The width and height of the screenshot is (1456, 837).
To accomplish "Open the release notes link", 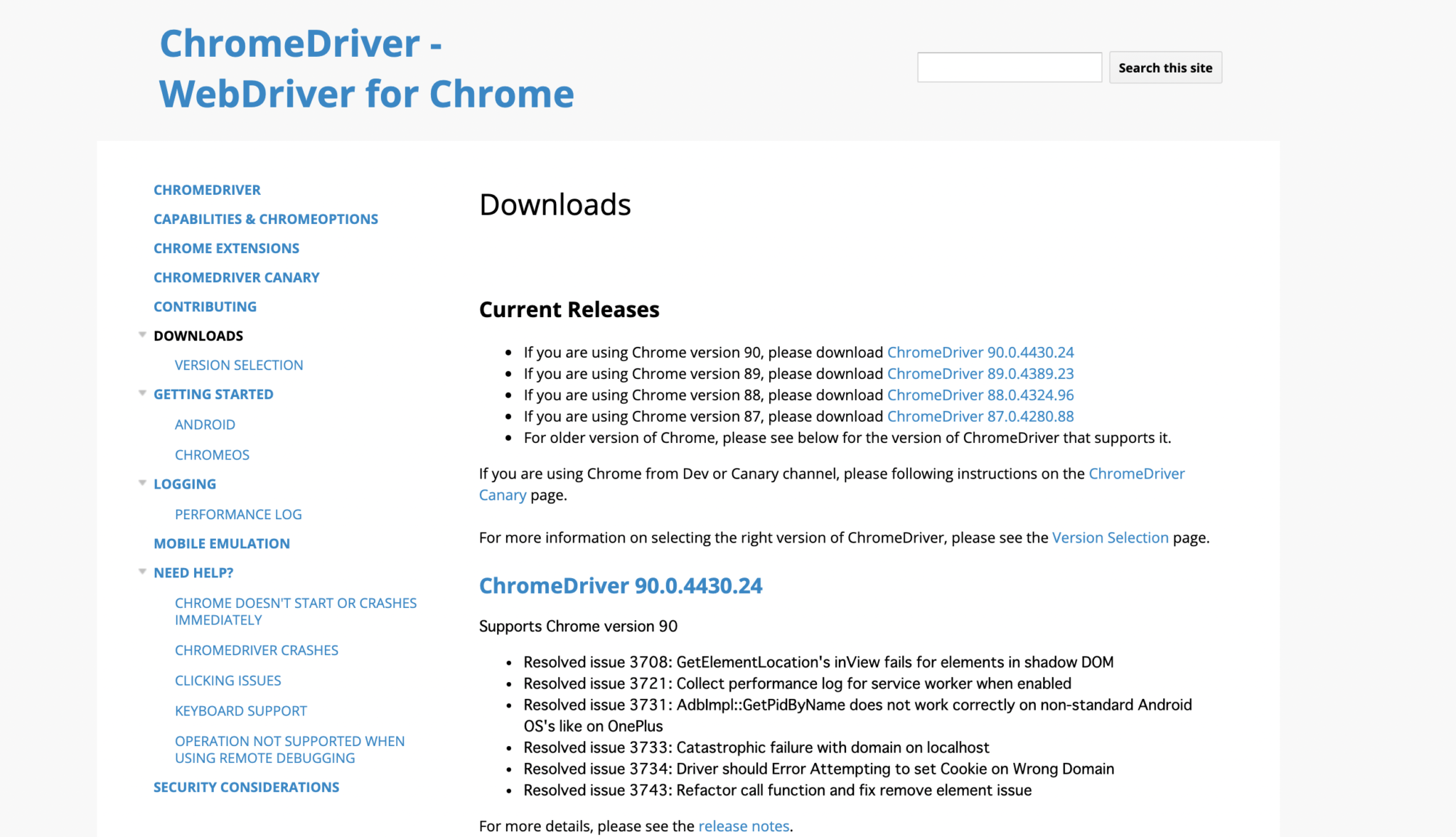I will [x=743, y=826].
